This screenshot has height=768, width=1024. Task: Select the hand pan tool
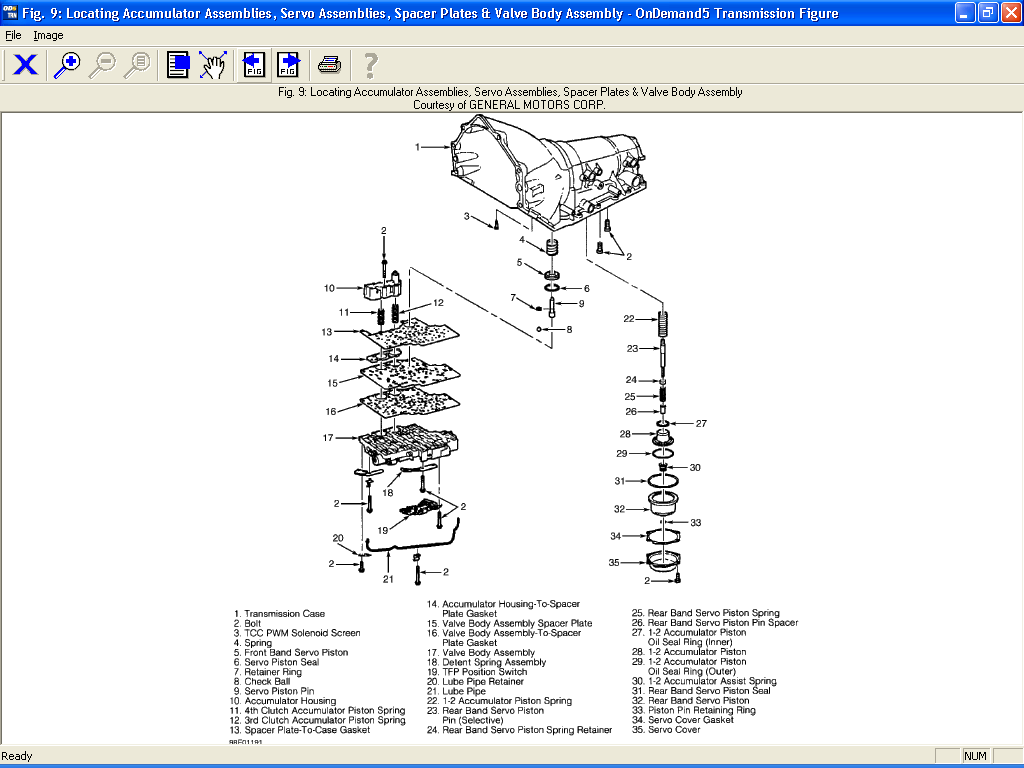[x=213, y=65]
